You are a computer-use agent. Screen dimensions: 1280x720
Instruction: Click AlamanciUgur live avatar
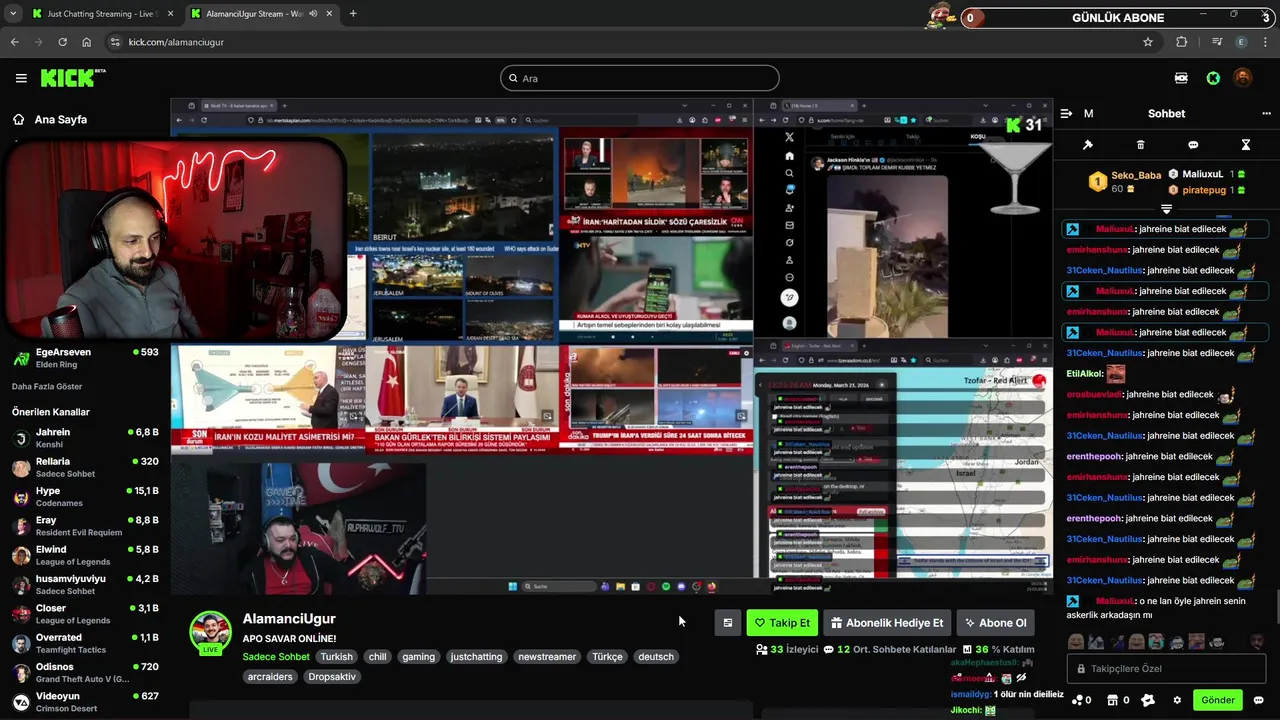pyautogui.click(x=211, y=633)
